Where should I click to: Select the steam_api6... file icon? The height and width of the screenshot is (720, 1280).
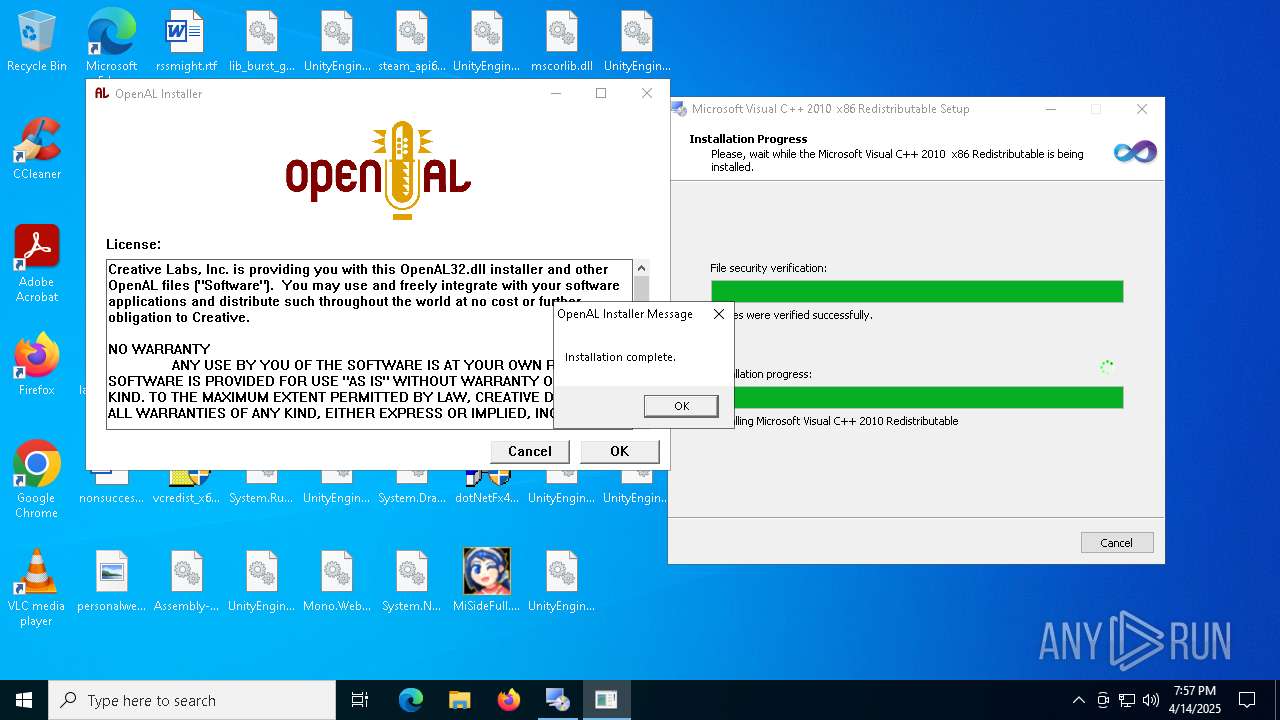(412, 42)
